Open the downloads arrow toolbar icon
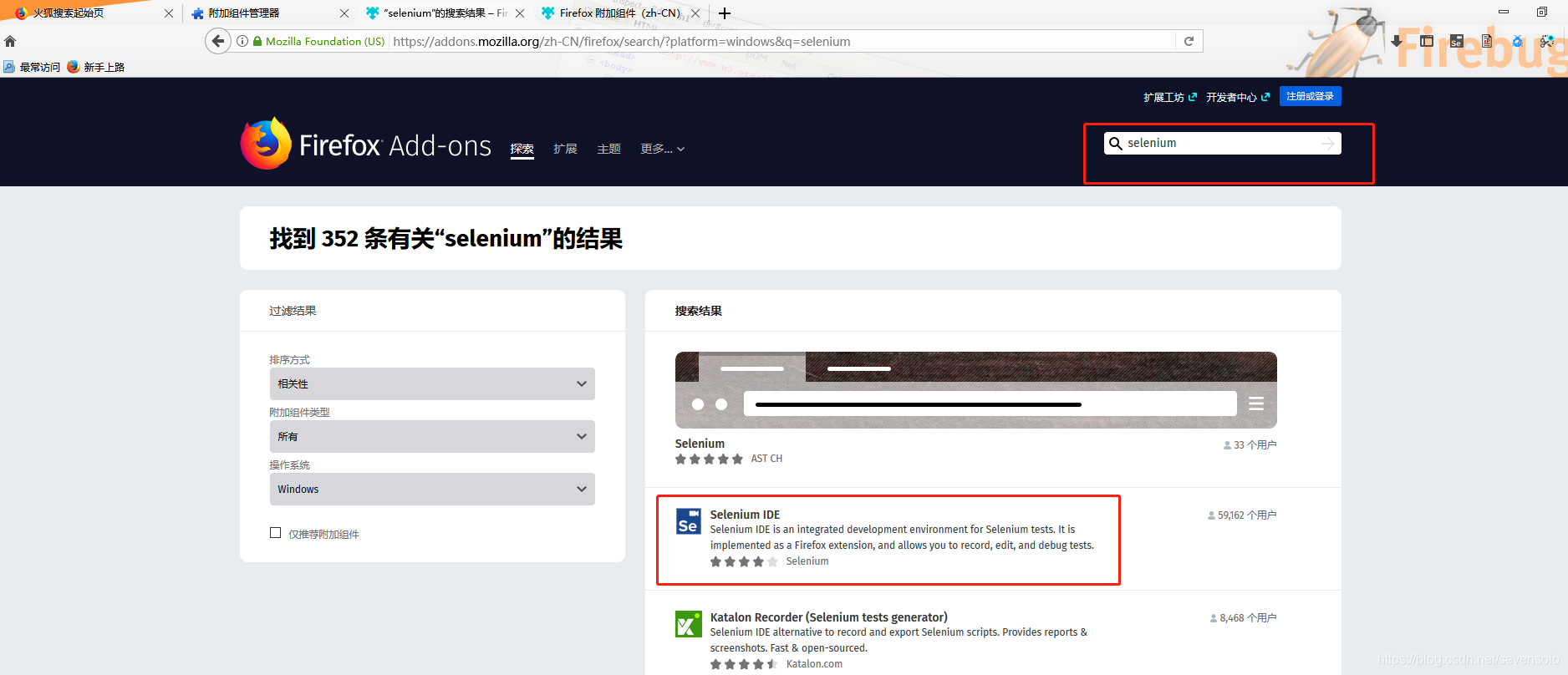Viewport: 1568px width, 675px height. 1396,41
